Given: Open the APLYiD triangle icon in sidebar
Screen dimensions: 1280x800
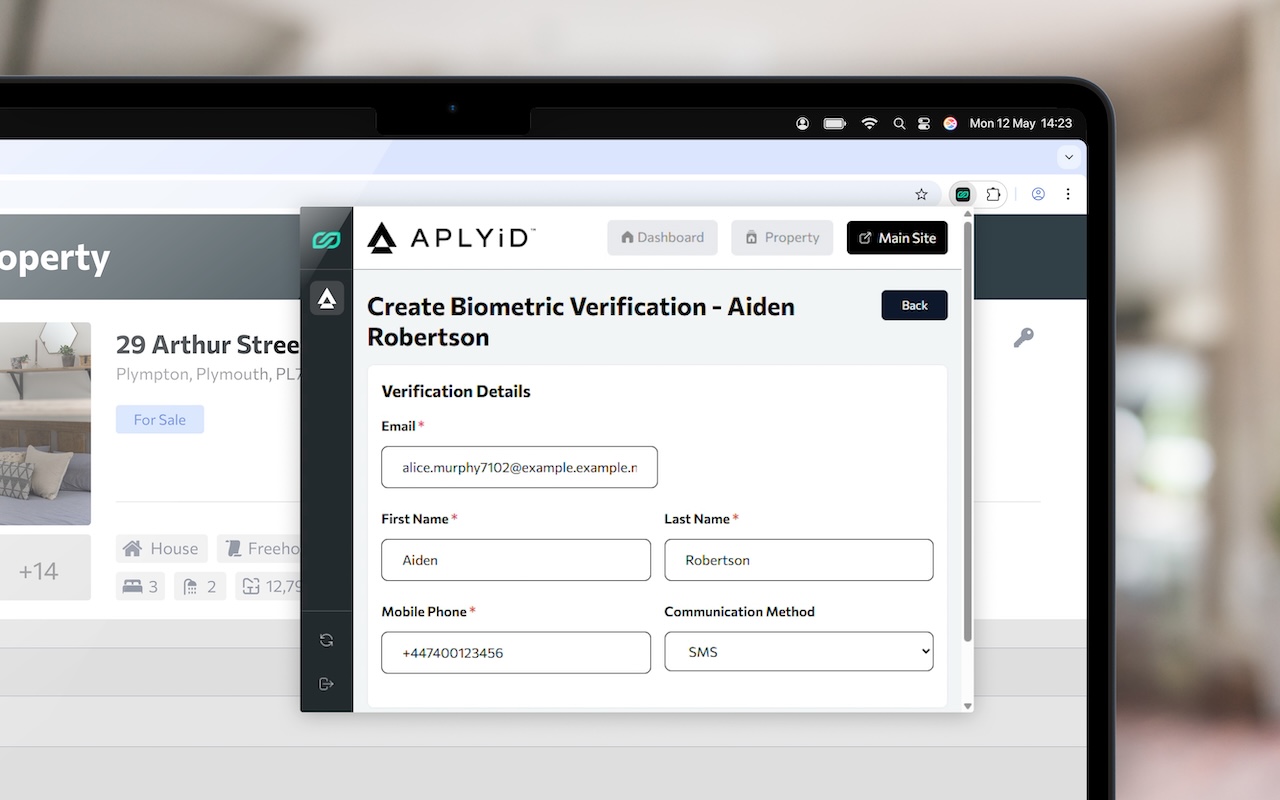Looking at the screenshot, I should tap(327, 298).
